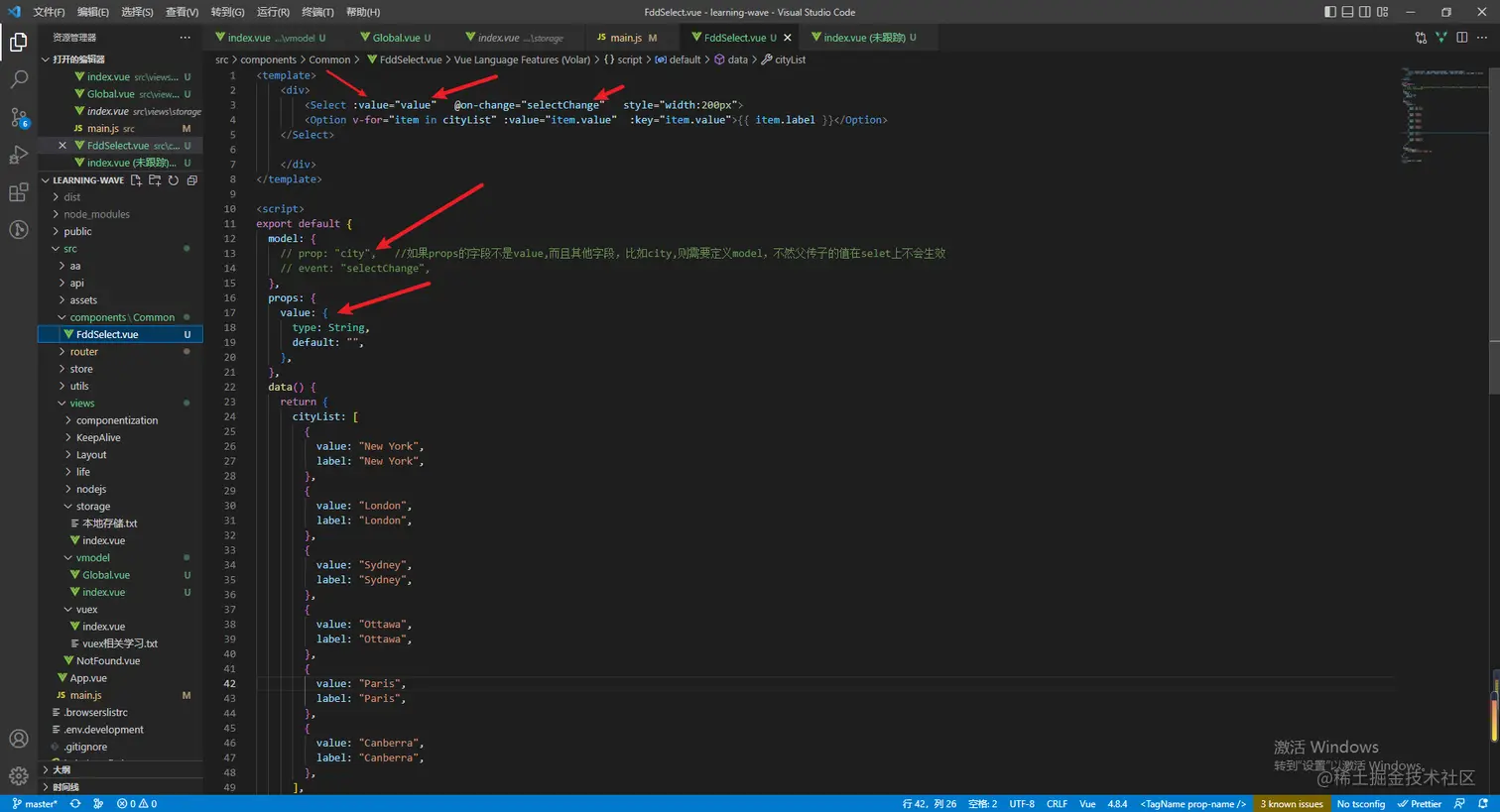Change UTF-8 encoding in status bar

point(1022,804)
